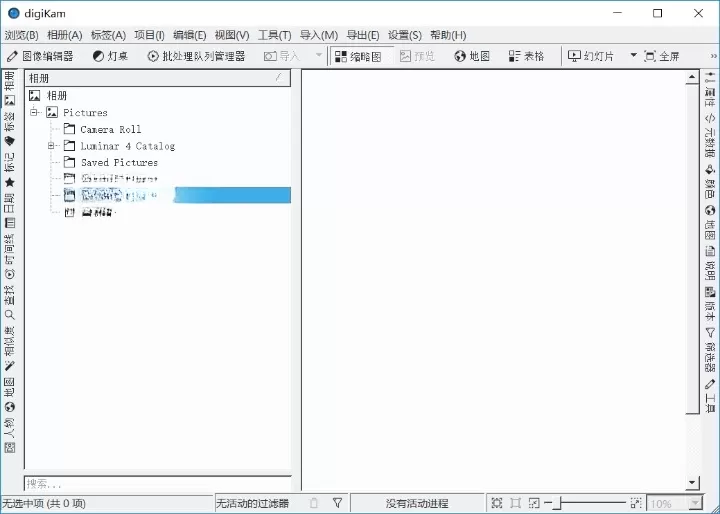Open the 导出(E) menu
The height and width of the screenshot is (514, 720).
click(x=363, y=35)
